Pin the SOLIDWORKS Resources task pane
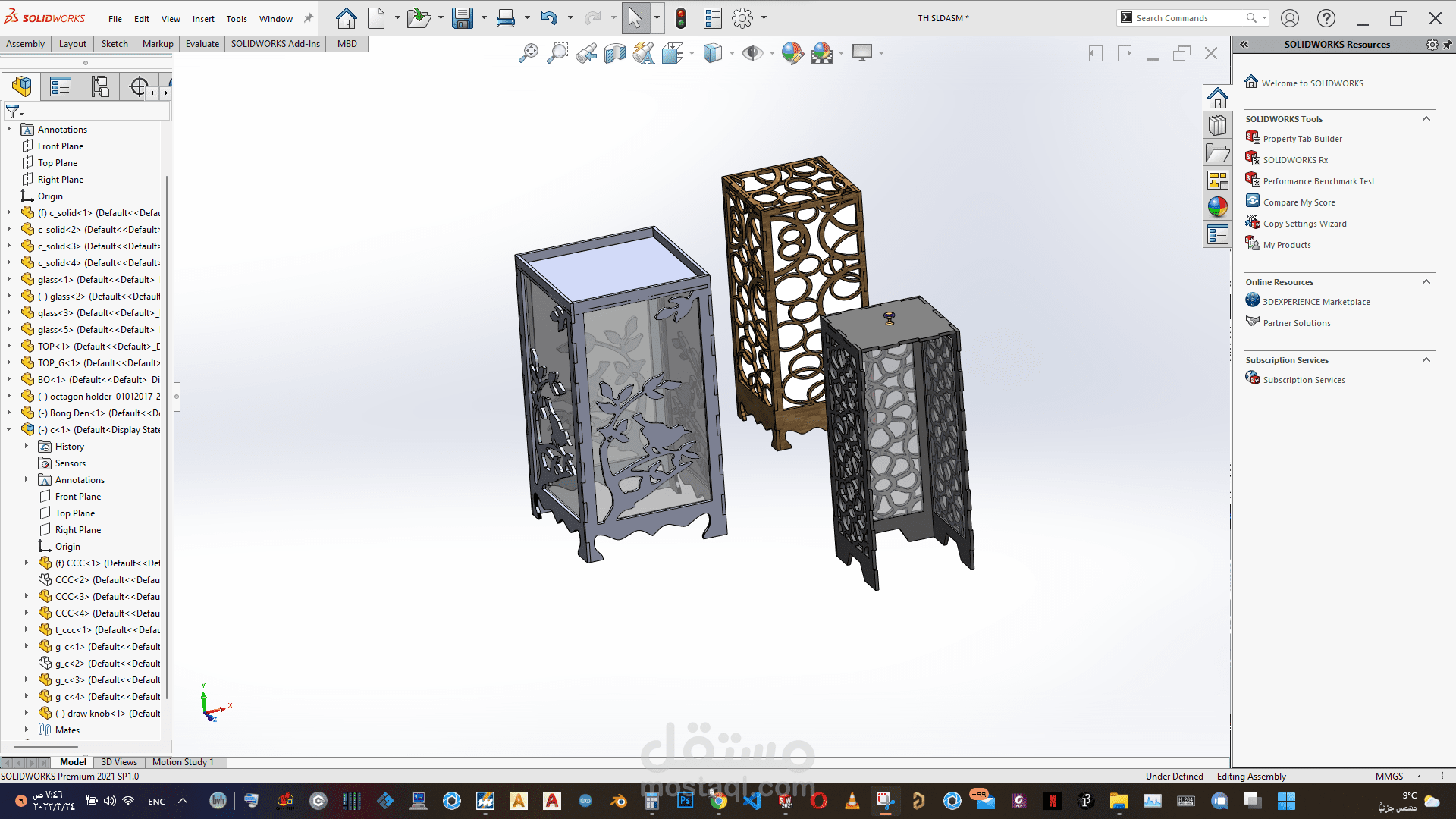1456x819 pixels. point(1448,45)
